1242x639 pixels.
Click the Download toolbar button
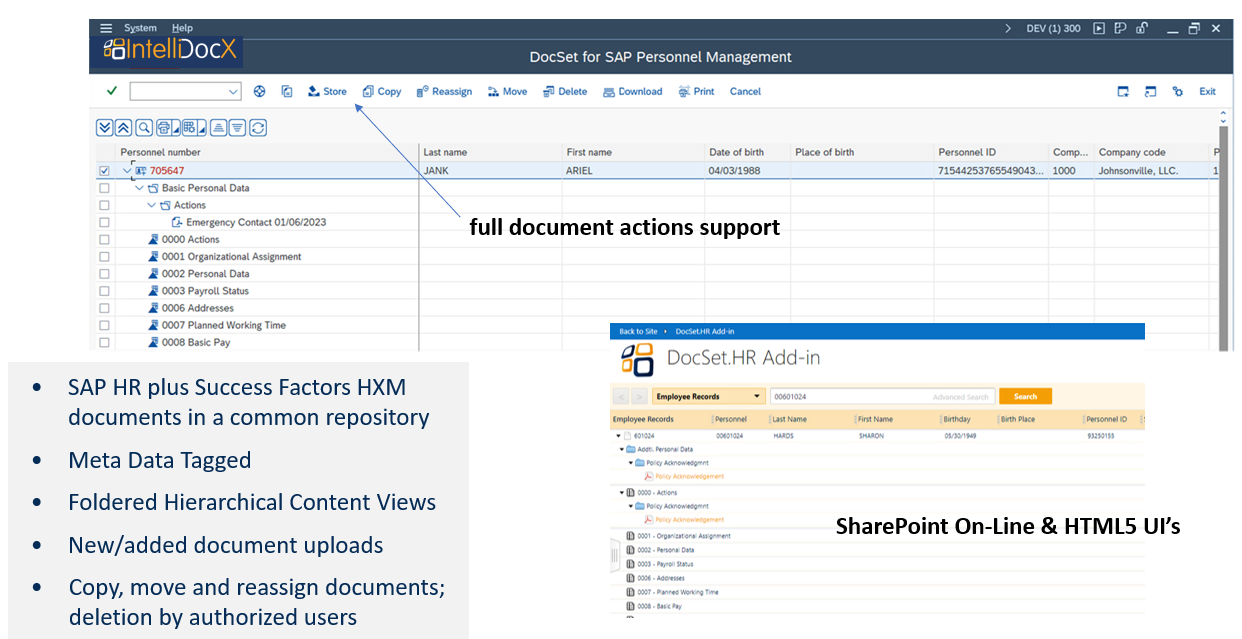coord(633,91)
